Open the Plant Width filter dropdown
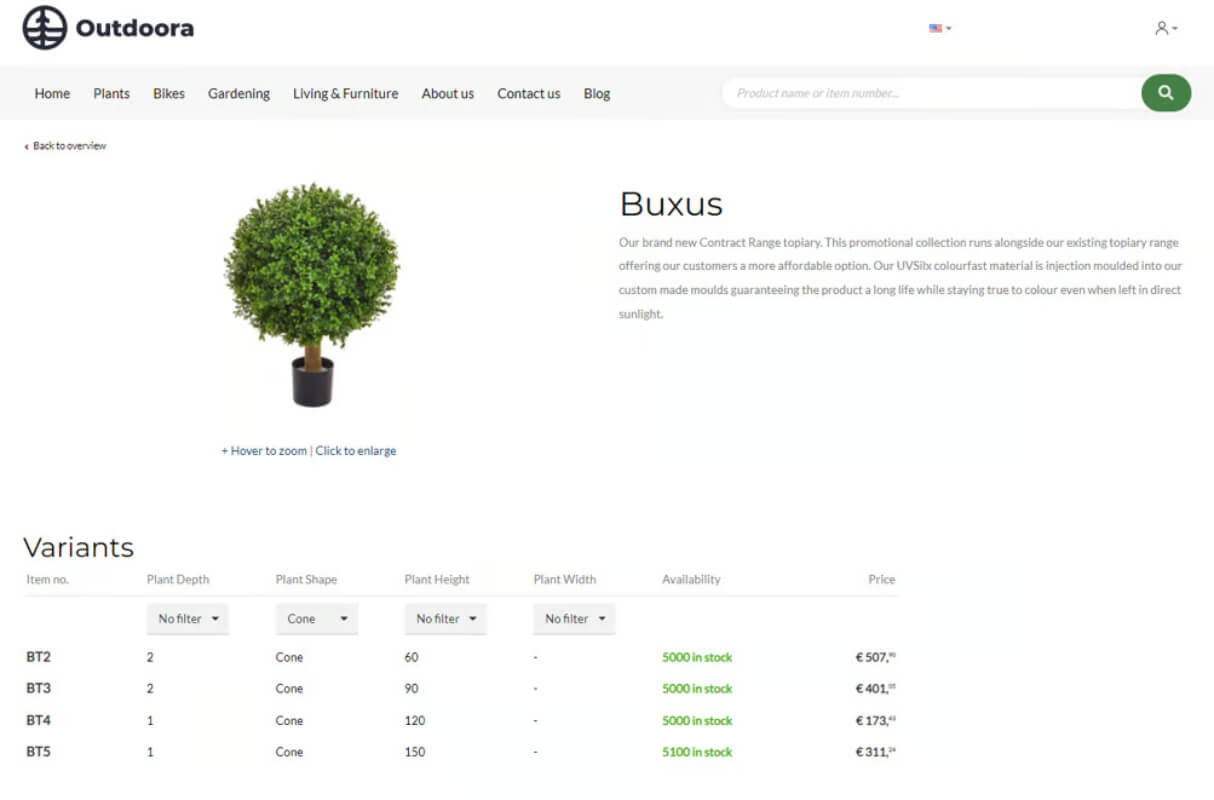 575,619
